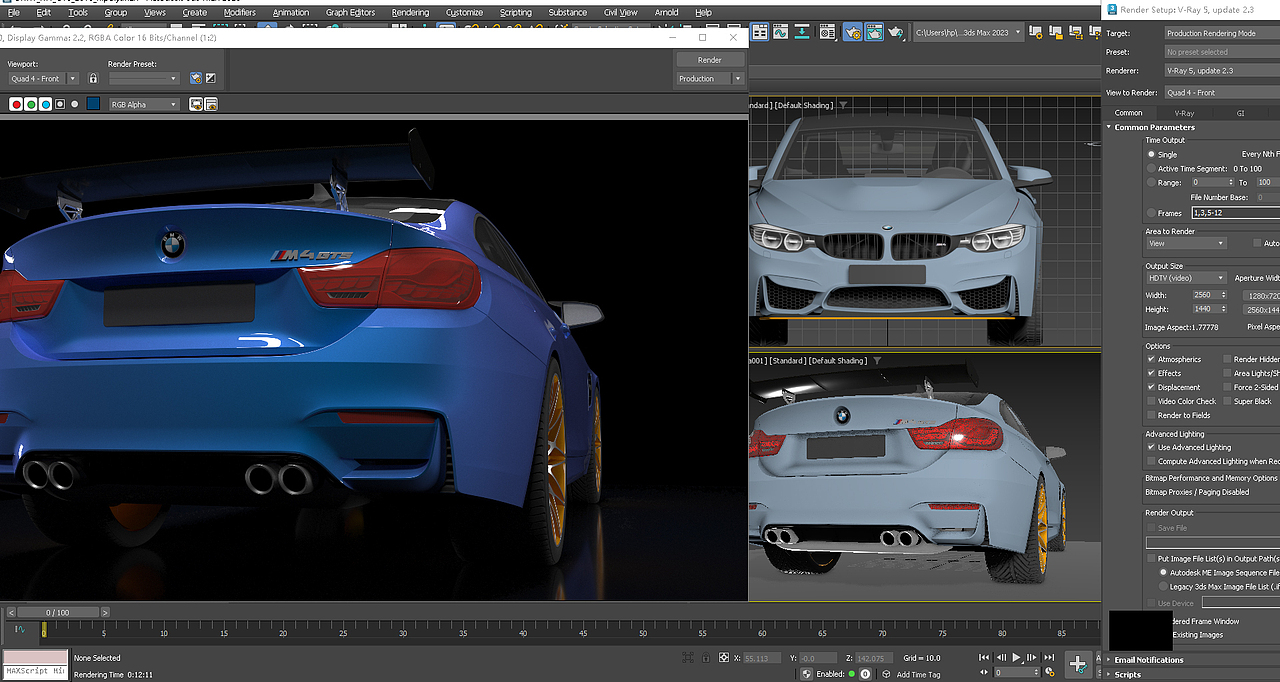The width and height of the screenshot is (1280, 682).
Task: Click the second frame buffer overlay toggle icon
Action: 211,104
